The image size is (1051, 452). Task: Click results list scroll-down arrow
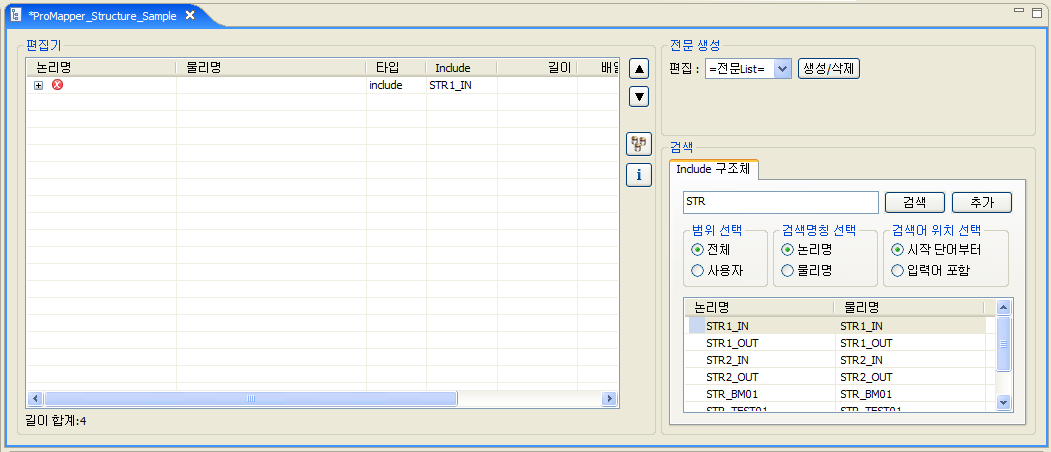tap(1003, 402)
